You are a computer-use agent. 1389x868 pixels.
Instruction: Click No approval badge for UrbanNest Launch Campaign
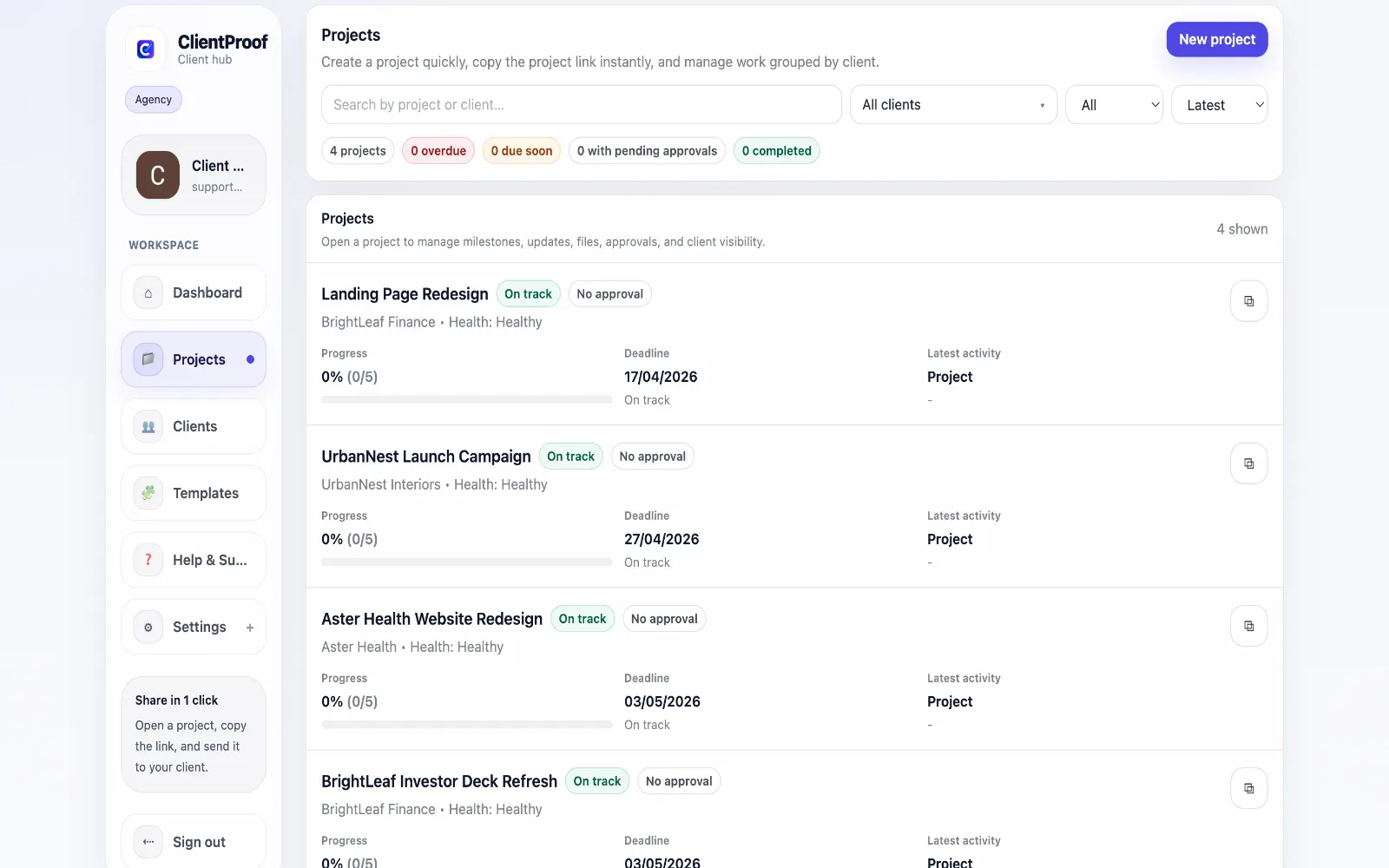point(653,457)
